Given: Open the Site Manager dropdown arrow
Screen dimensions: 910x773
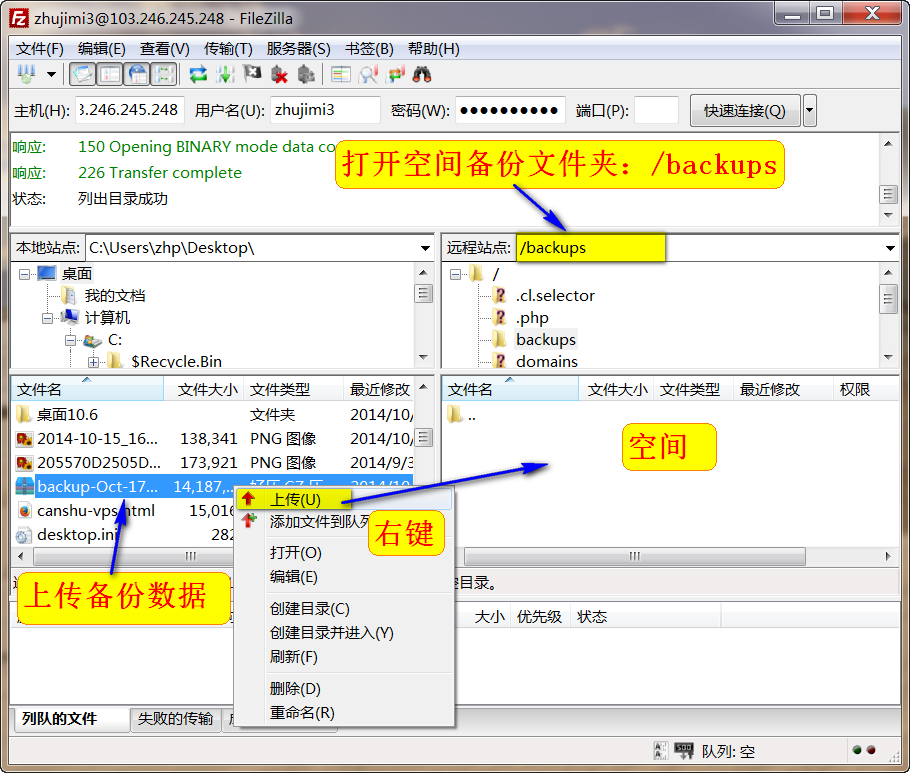Looking at the screenshot, I should pyautogui.click(x=52, y=74).
